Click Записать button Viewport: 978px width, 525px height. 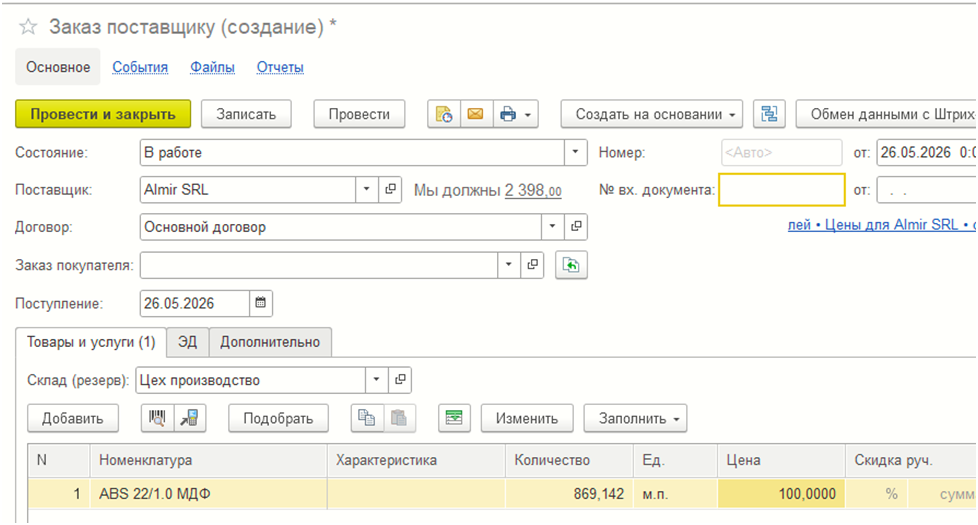[x=246, y=114]
